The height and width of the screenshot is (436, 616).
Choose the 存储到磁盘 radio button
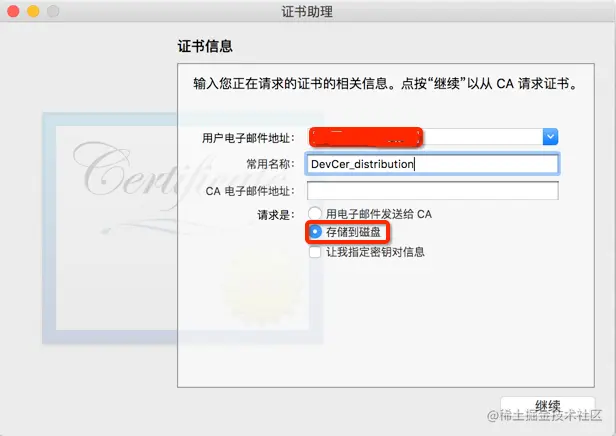(315, 232)
